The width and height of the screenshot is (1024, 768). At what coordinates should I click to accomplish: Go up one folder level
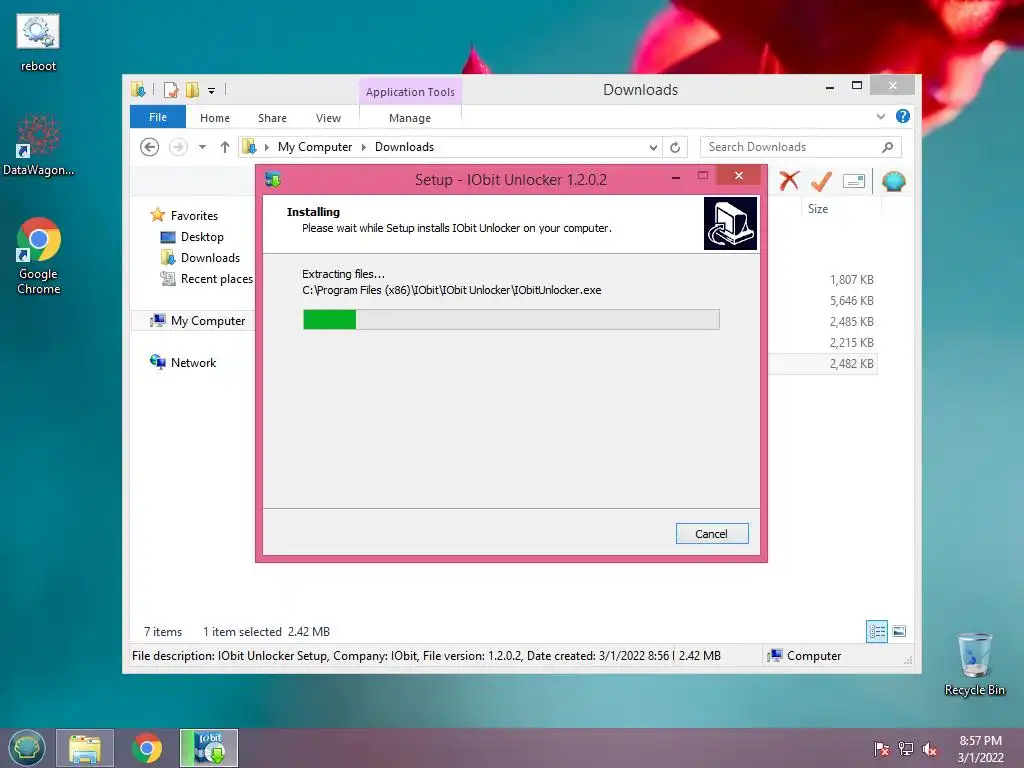click(x=225, y=147)
